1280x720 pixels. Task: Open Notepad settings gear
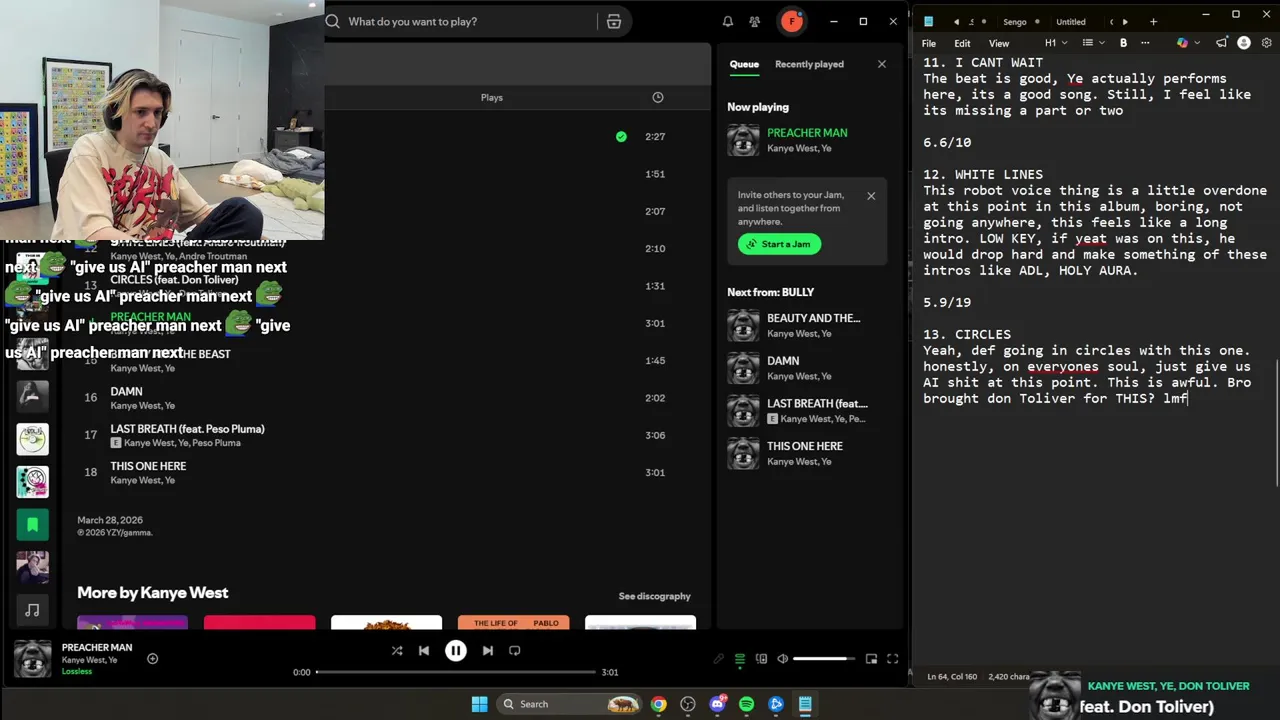click(x=1267, y=43)
